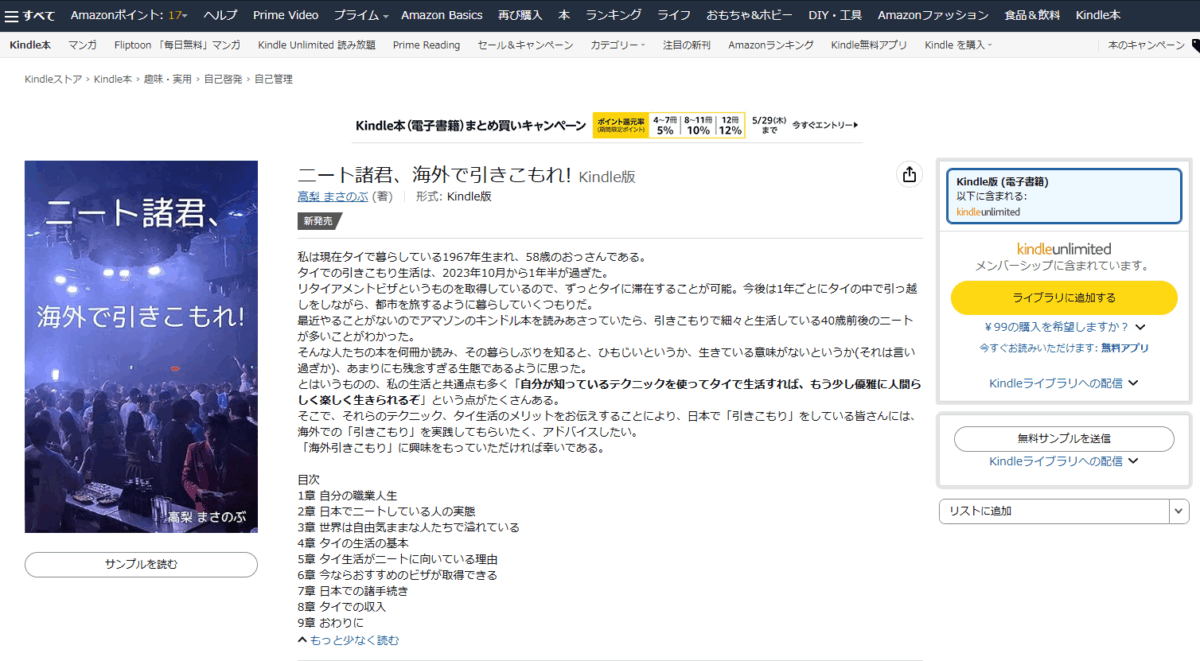This screenshot has width=1200, height=661.
Task: Open Fliptoon「毎日無料」マンガ tab
Action: (177, 45)
